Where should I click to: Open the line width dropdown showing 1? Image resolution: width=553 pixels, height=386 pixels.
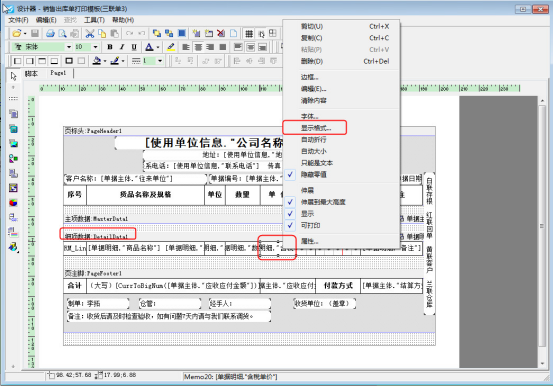(160, 61)
